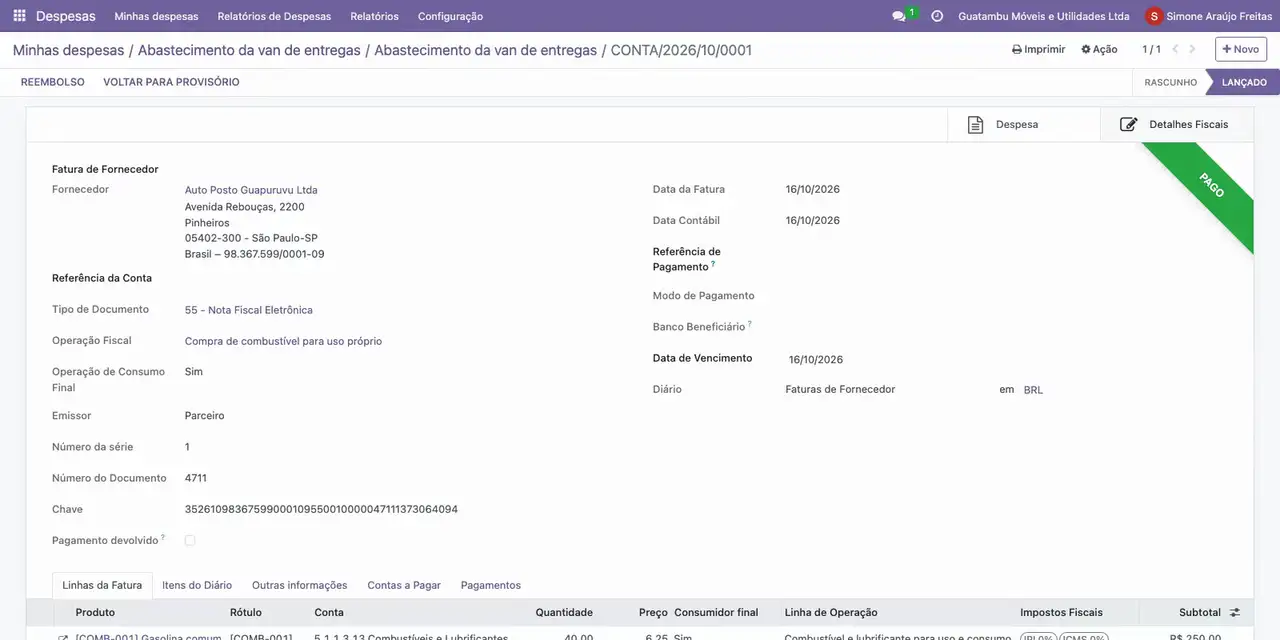Image resolution: width=1280 pixels, height=640 pixels.
Task: Click Número do Documento value 4711
Action: point(196,478)
